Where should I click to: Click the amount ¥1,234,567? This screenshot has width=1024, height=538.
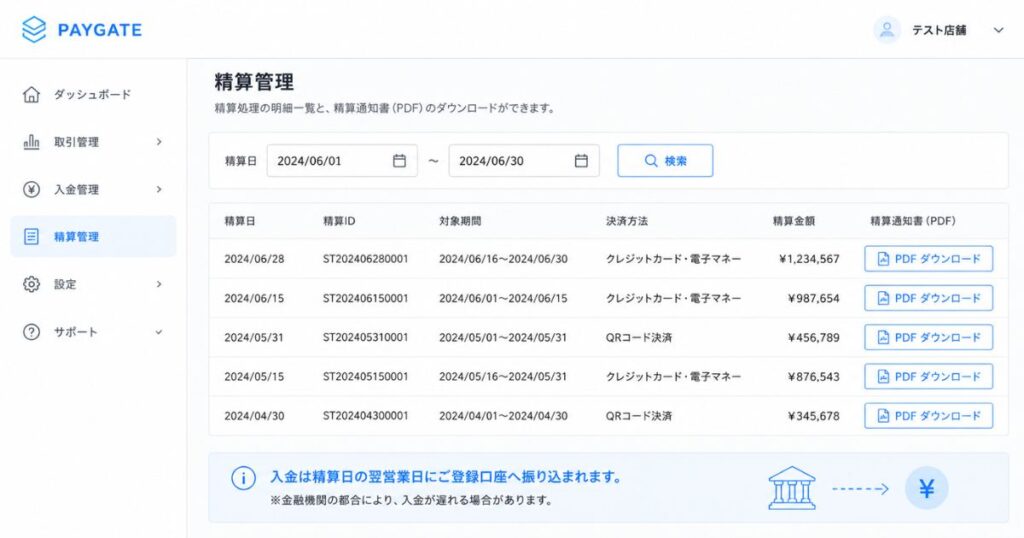809,259
